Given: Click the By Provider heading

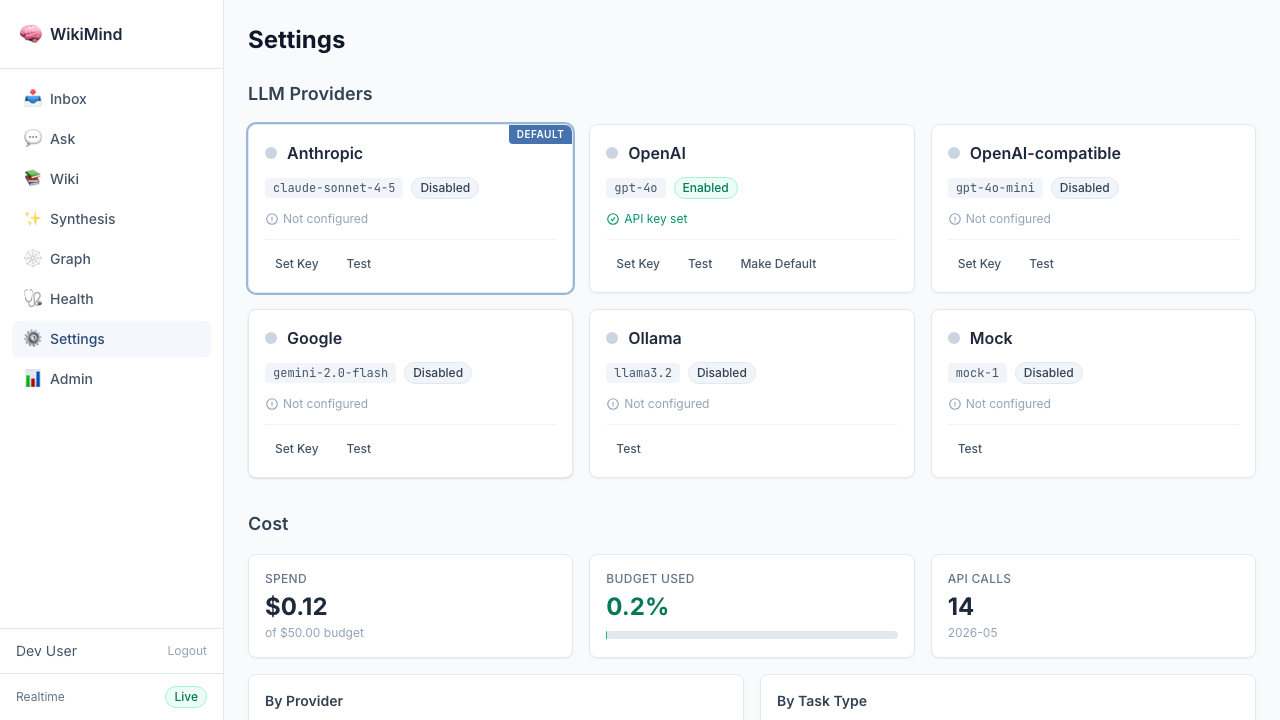Looking at the screenshot, I should click(x=304, y=701).
